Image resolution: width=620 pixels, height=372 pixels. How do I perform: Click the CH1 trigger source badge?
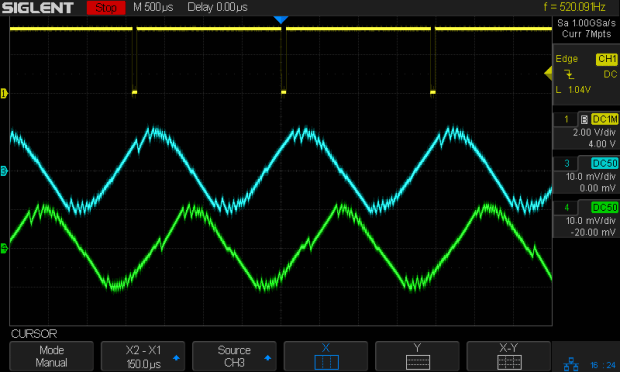pyautogui.click(x=607, y=59)
